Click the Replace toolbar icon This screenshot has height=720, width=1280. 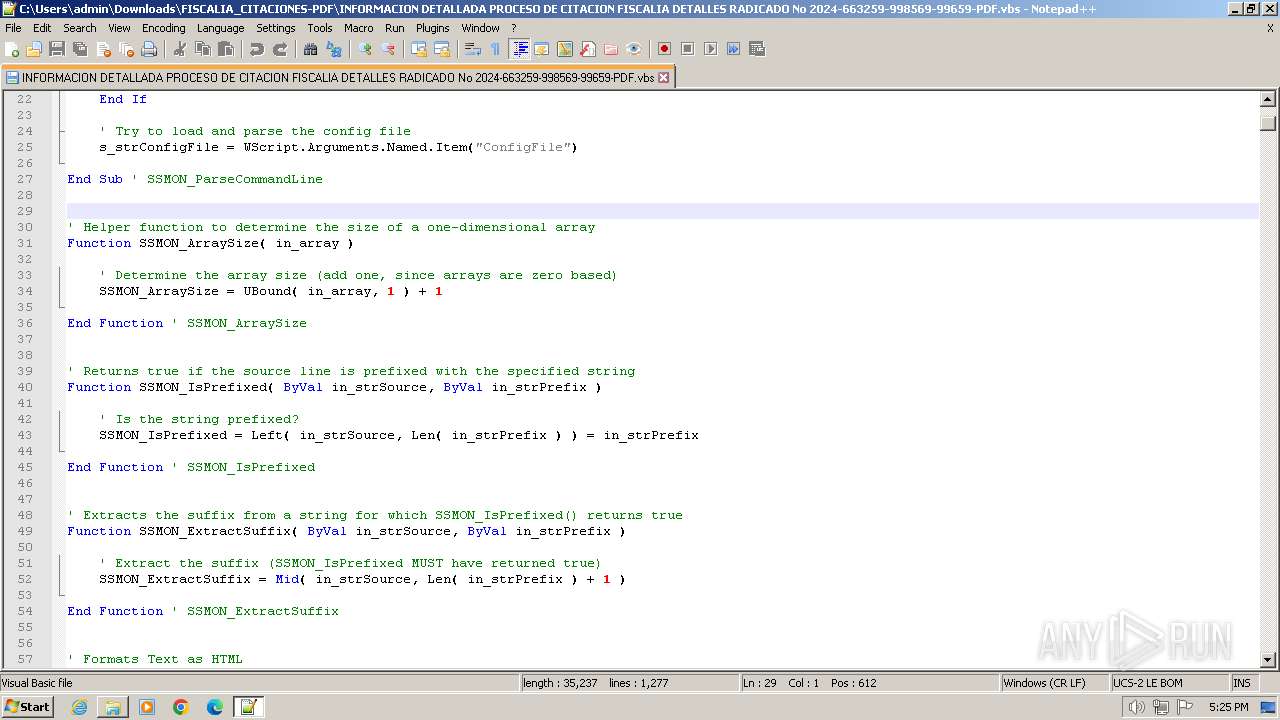tap(334, 49)
